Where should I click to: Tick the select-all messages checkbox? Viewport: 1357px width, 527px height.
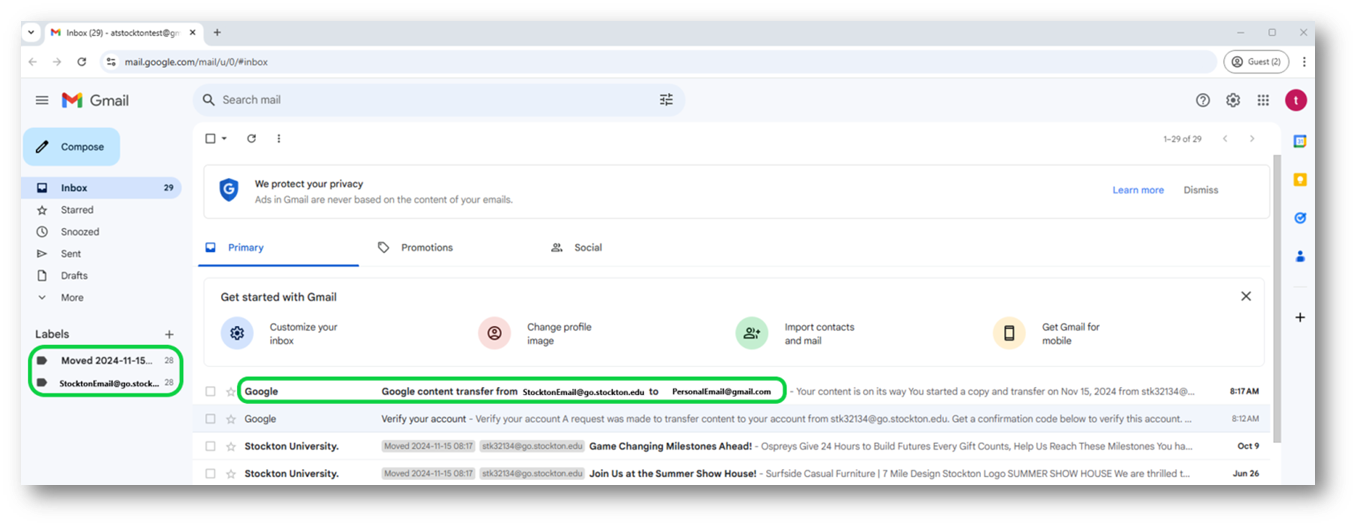coord(210,139)
